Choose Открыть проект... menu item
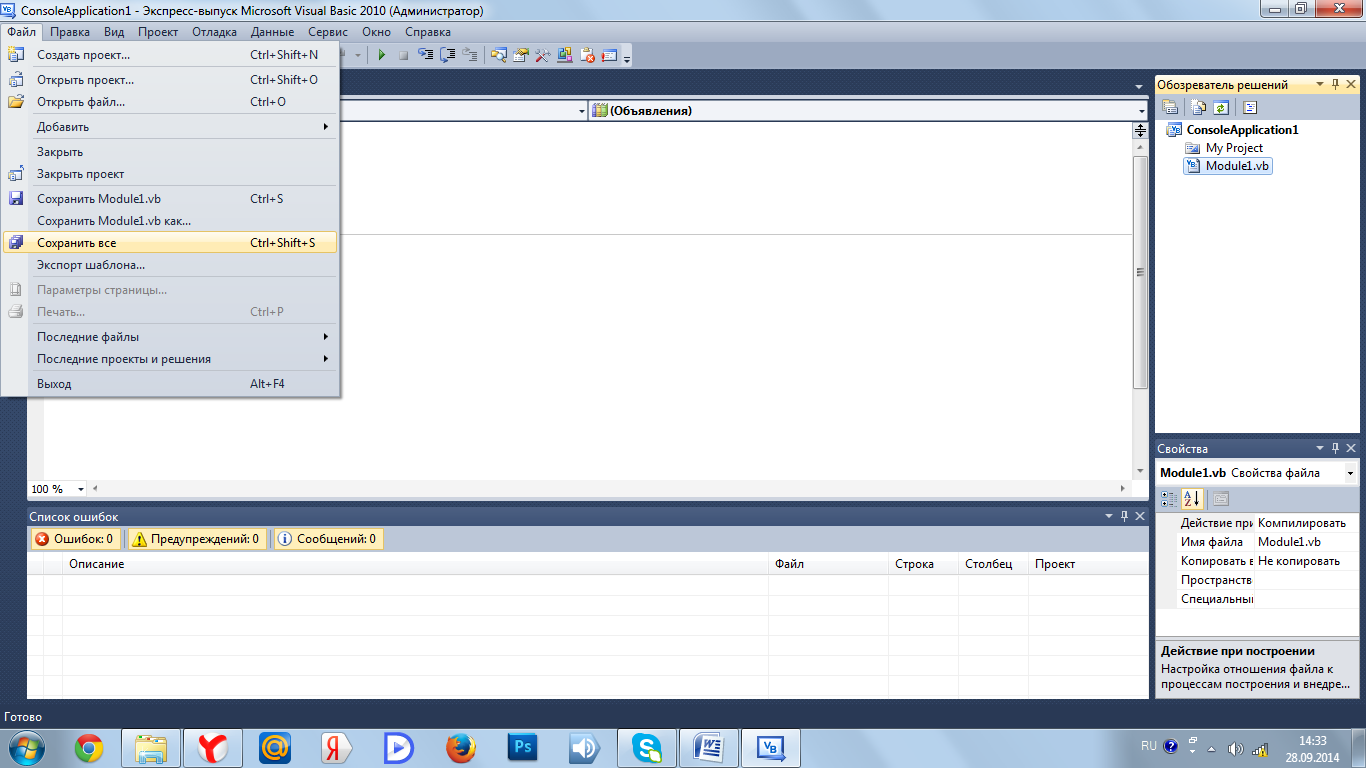The width and height of the screenshot is (1366, 768). pos(170,80)
